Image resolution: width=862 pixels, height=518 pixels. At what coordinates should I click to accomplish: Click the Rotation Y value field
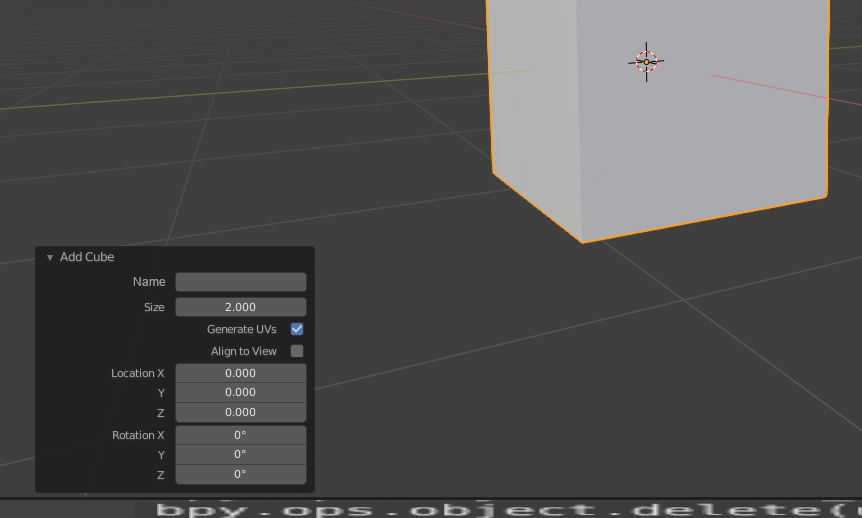tap(241, 454)
